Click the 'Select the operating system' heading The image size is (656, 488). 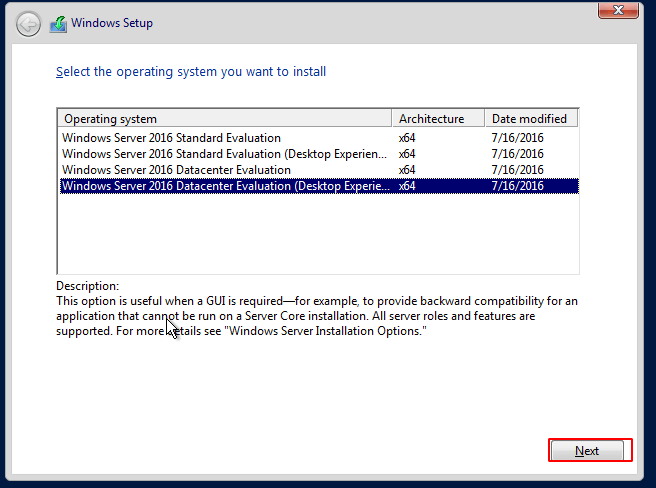point(191,72)
